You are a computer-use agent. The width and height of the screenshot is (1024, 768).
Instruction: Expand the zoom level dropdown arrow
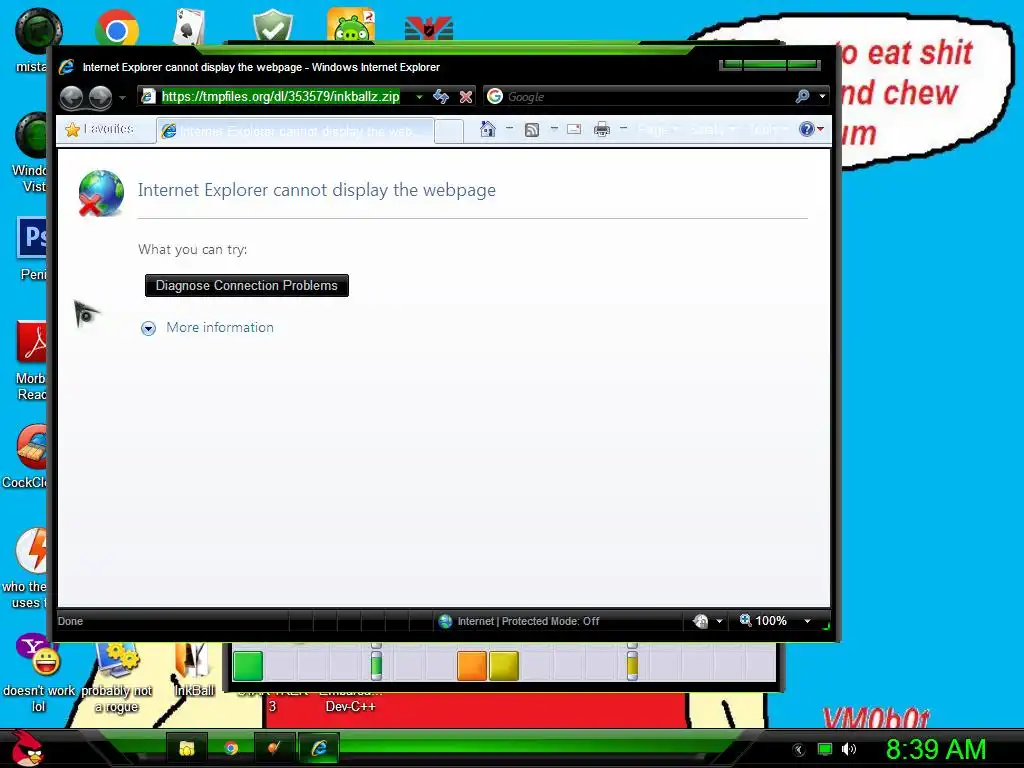click(808, 621)
